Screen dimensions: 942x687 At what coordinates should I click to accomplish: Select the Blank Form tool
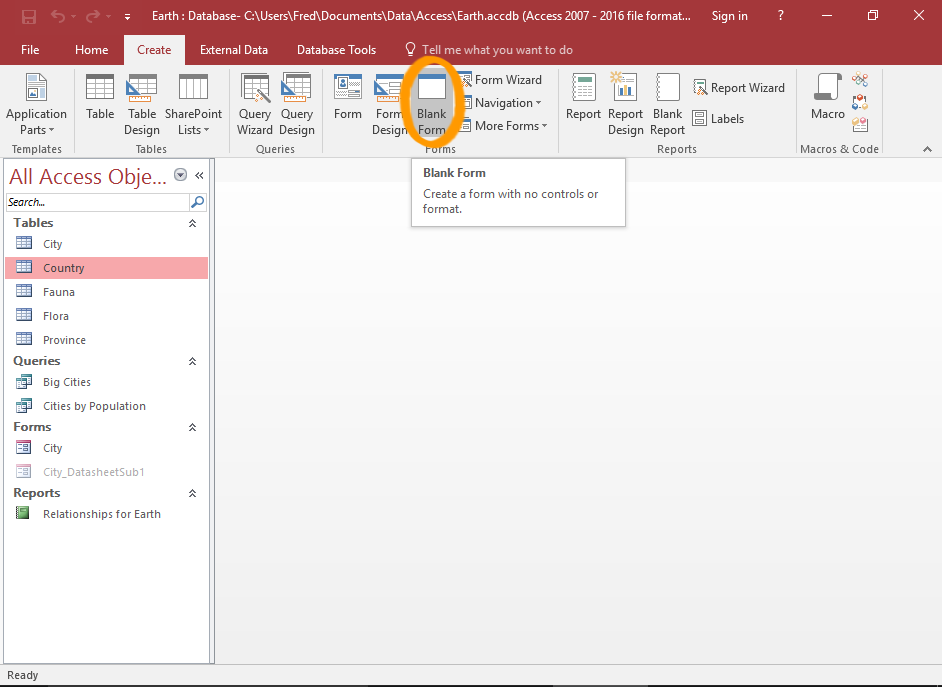click(x=431, y=104)
